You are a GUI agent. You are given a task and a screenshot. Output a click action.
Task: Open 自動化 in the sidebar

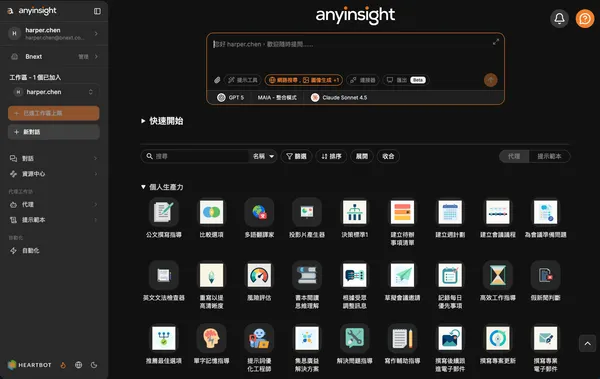54,250
